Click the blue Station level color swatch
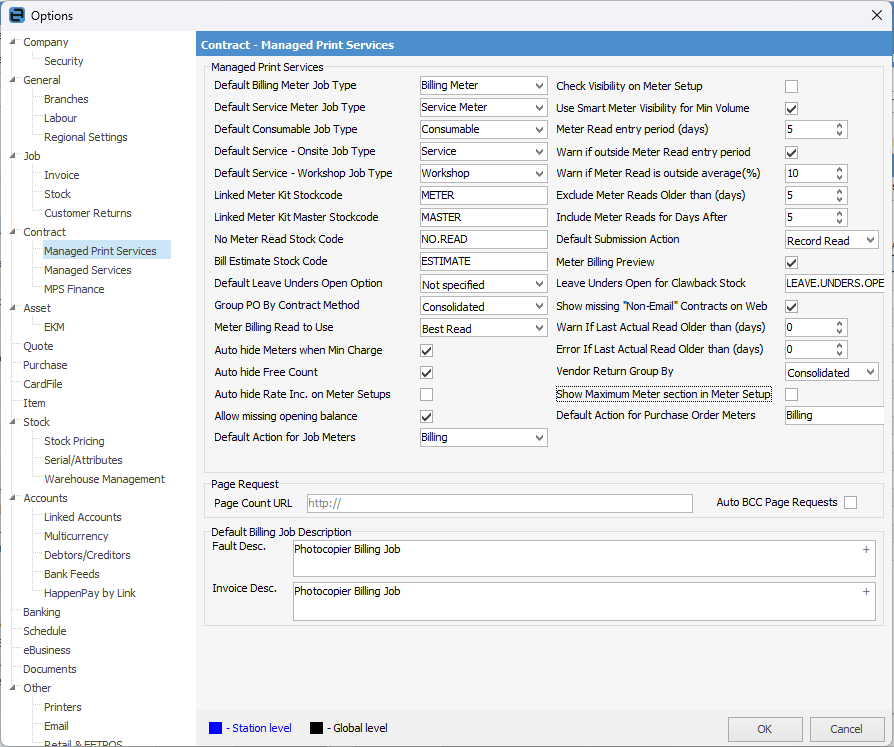 [216, 728]
